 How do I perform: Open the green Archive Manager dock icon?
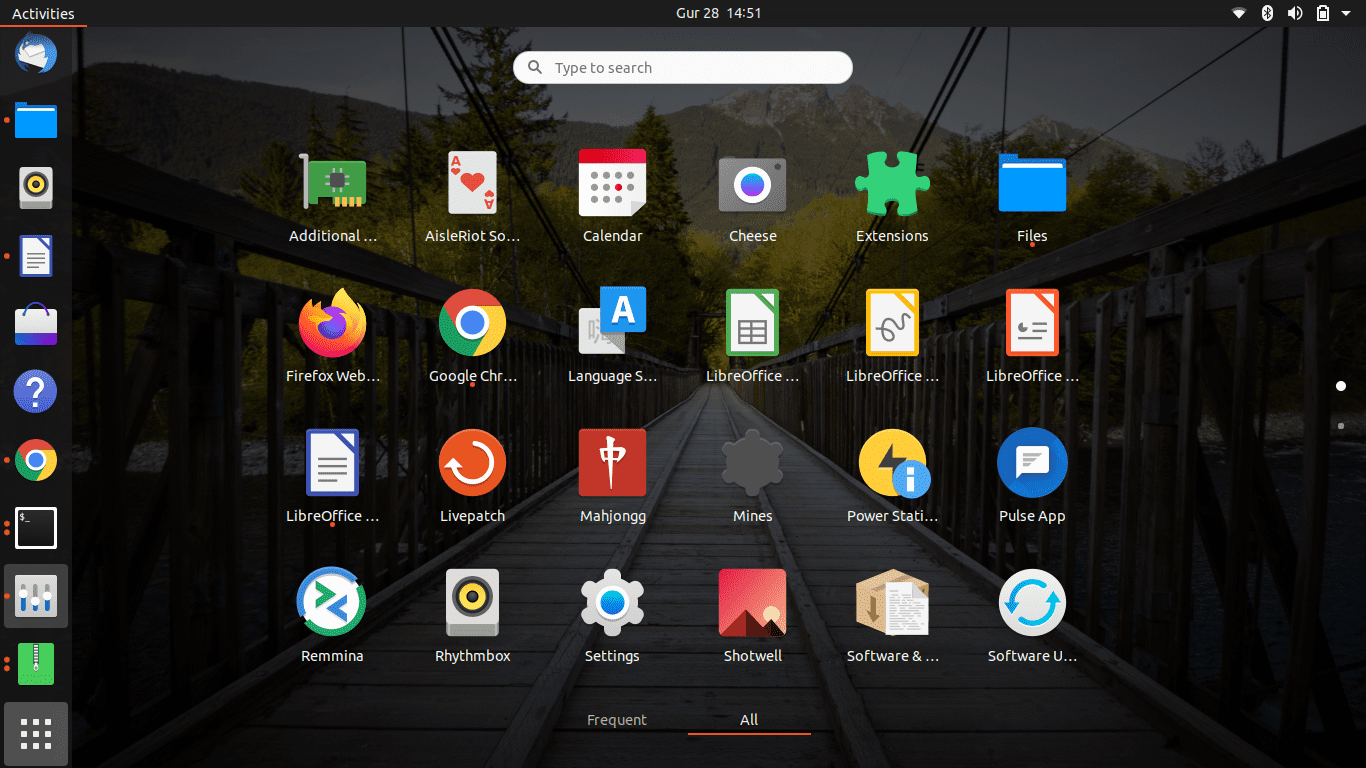pos(36,664)
